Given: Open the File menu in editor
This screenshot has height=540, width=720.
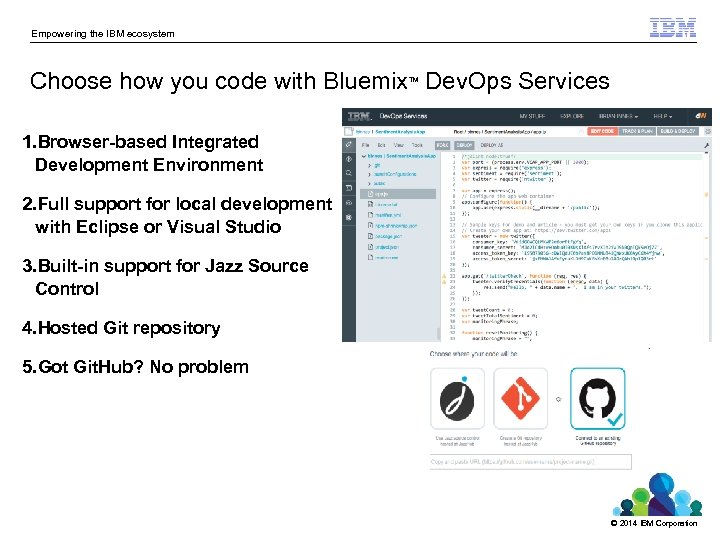Looking at the screenshot, I should (366, 145).
